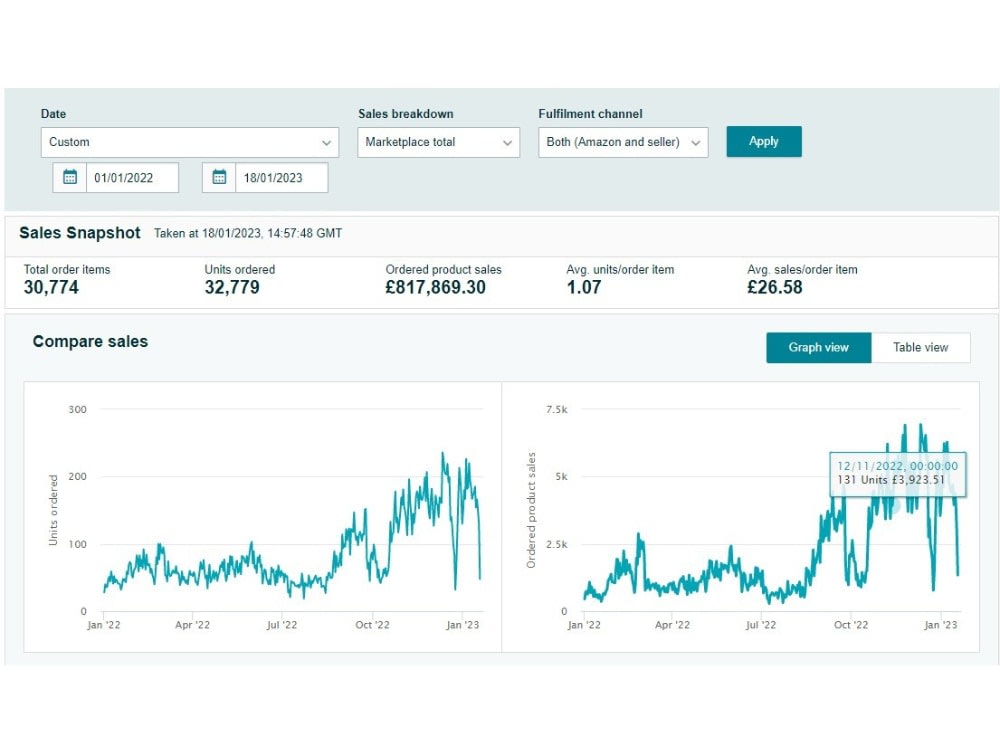Click the Apply button

coord(763,142)
